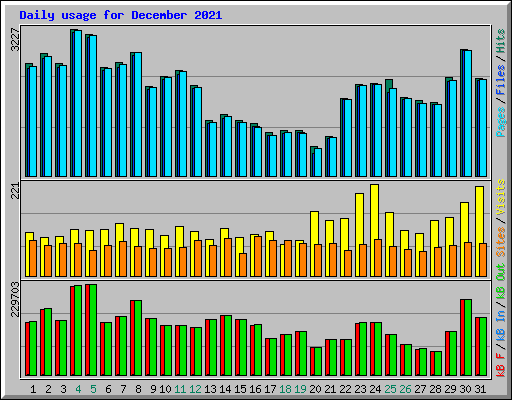
Task: Select day label 21 on the x-axis
Action: click(x=330, y=389)
